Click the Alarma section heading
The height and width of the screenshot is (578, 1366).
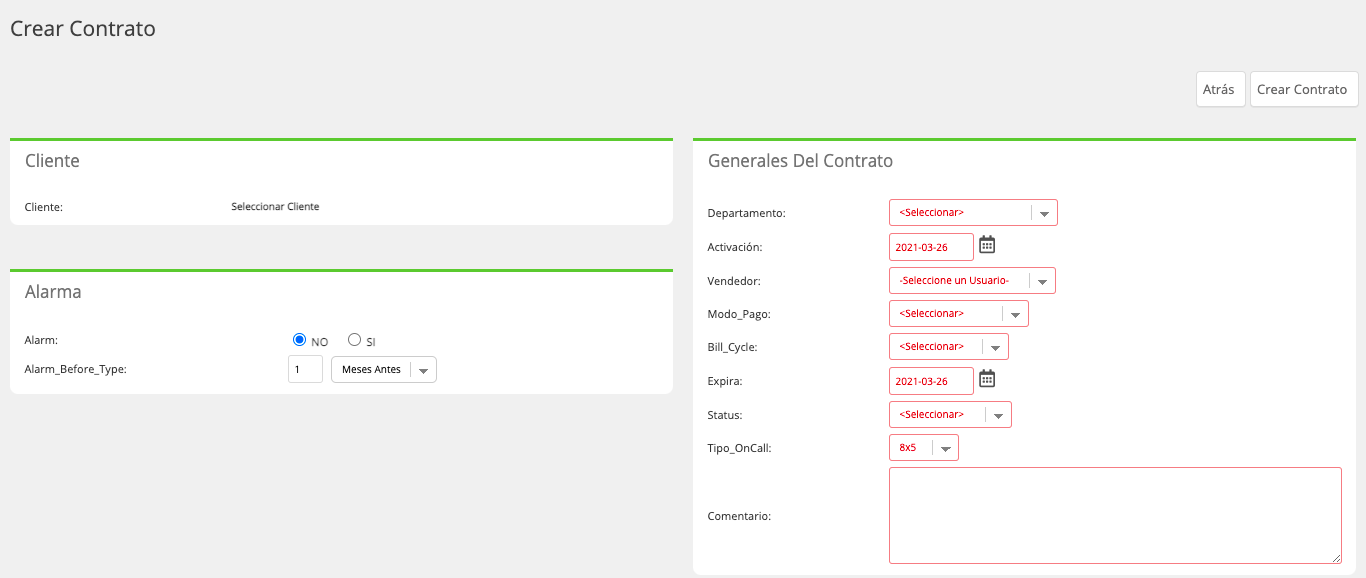53,292
